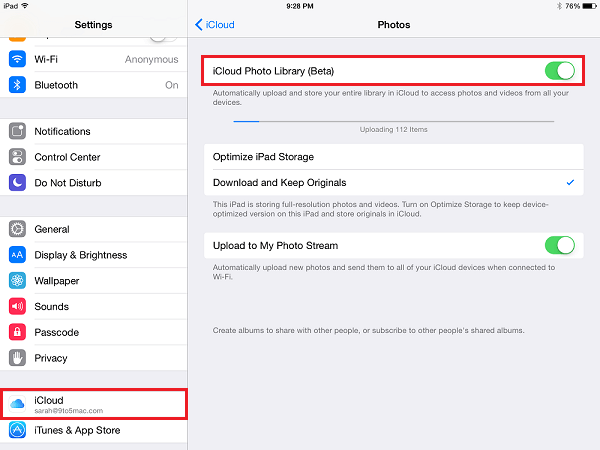Image resolution: width=600 pixels, height=450 pixels.
Task: Tap the Passcode lock icon
Action: pos(17,332)
